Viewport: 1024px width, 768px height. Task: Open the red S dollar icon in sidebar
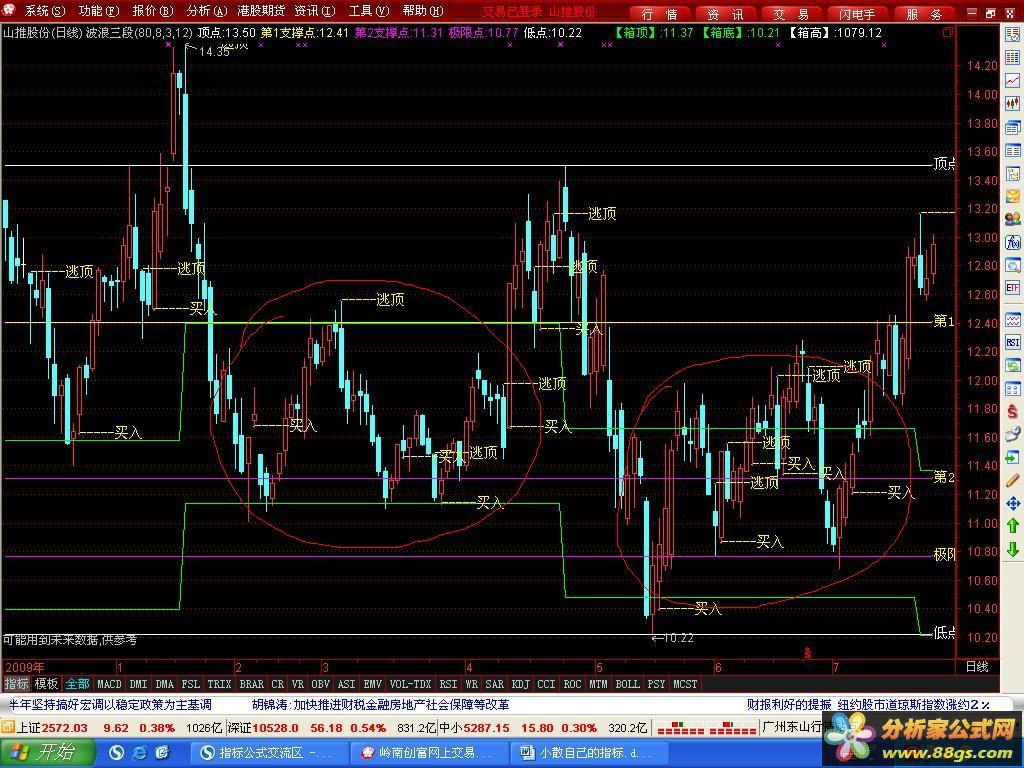pos(1012,411)
